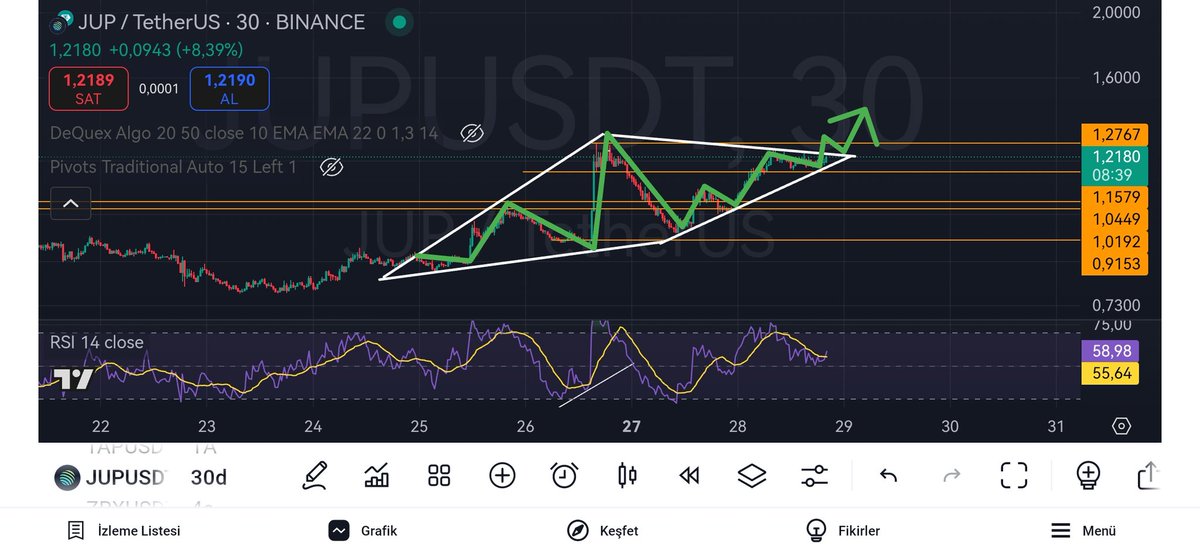Viewport: 1200px width, 554px height.
Task: Redo the chart action
Action: click(952, 476)
